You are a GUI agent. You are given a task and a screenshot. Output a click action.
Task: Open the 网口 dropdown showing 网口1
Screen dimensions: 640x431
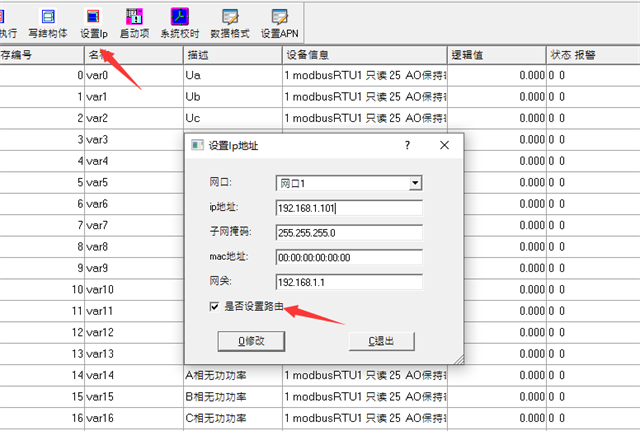point(349,183)
